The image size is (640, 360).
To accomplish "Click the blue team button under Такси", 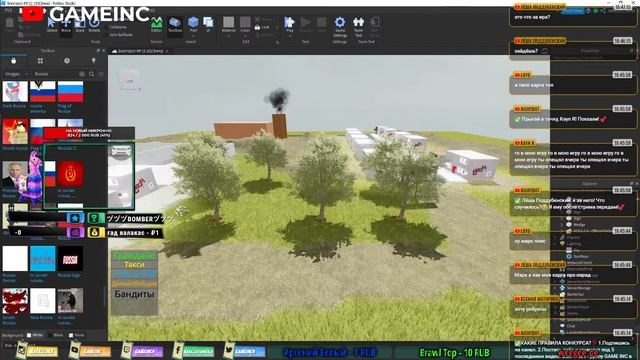I will click(x=134, y=273).
